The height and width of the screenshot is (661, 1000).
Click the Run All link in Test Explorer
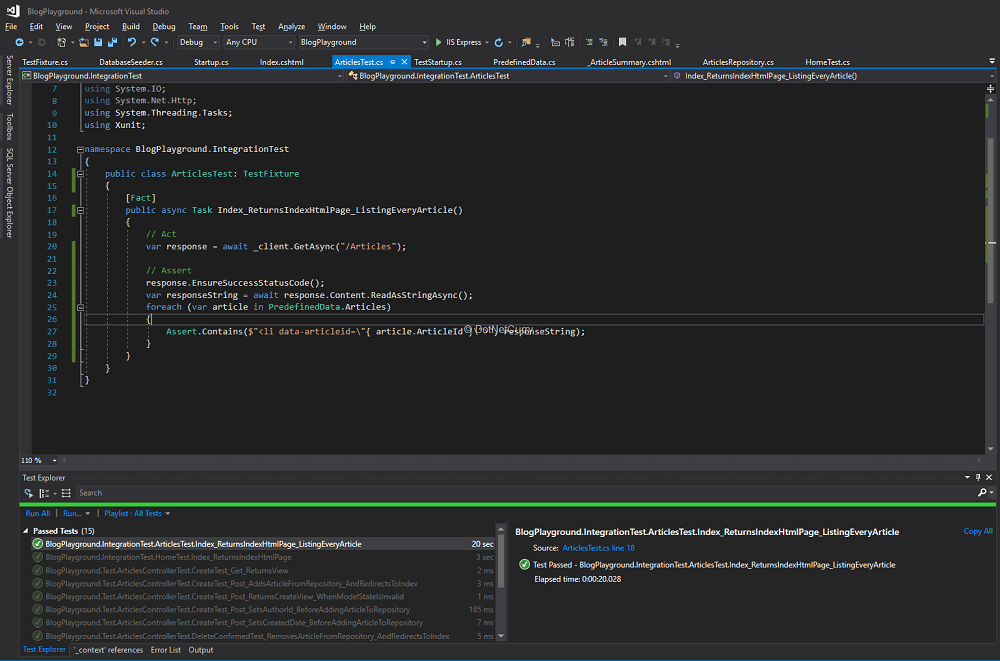point(38,514)
